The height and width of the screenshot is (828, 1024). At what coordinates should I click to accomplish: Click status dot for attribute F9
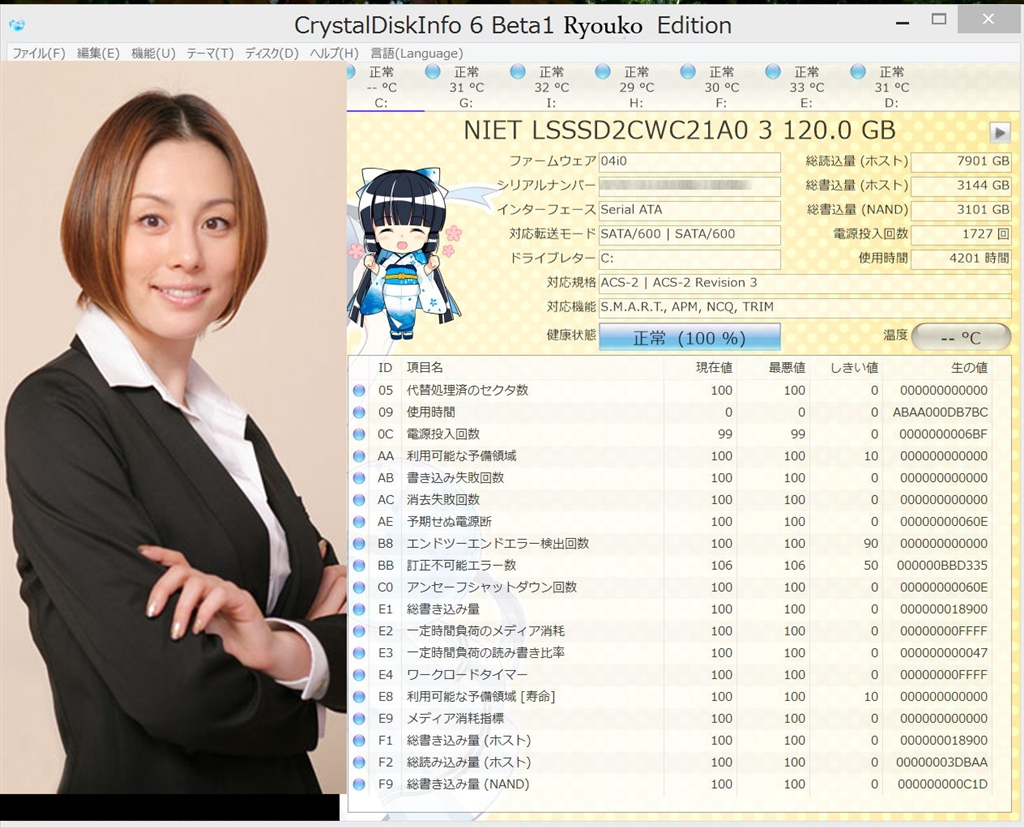coord(359,784)
